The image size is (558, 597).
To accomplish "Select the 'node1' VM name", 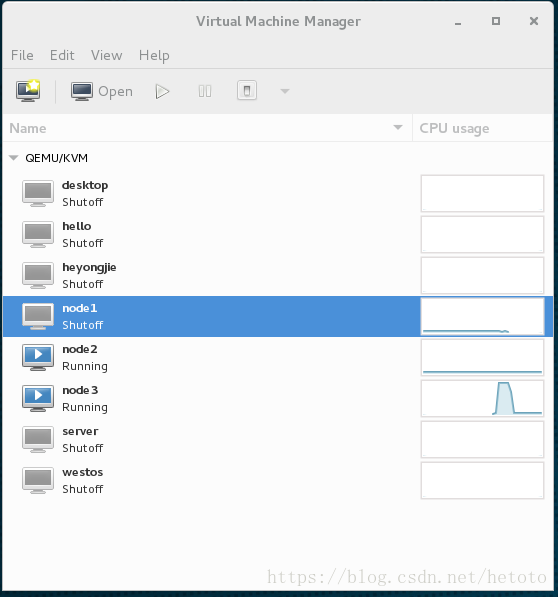I will point(80,308).
